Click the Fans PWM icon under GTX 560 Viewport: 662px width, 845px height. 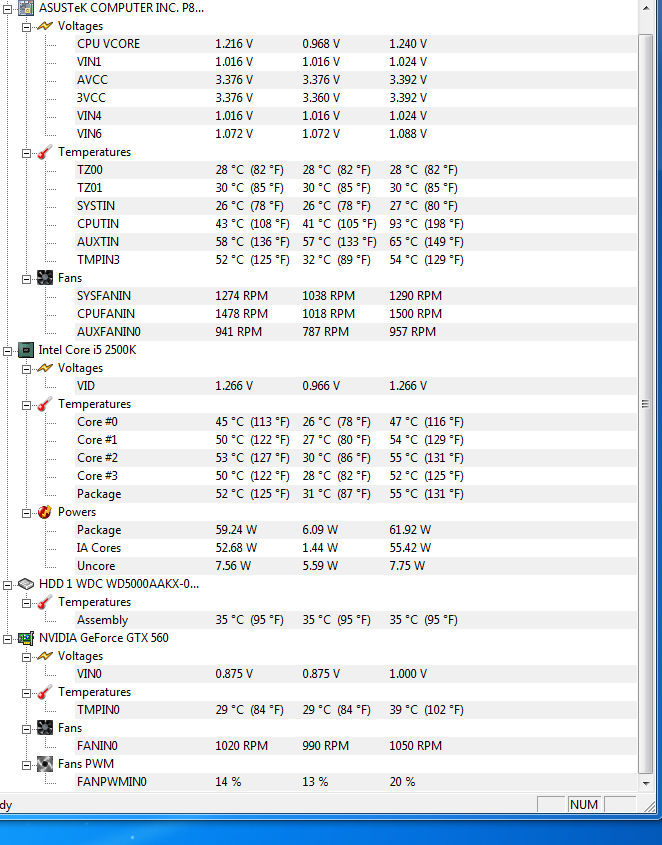[x=45, y=764]
